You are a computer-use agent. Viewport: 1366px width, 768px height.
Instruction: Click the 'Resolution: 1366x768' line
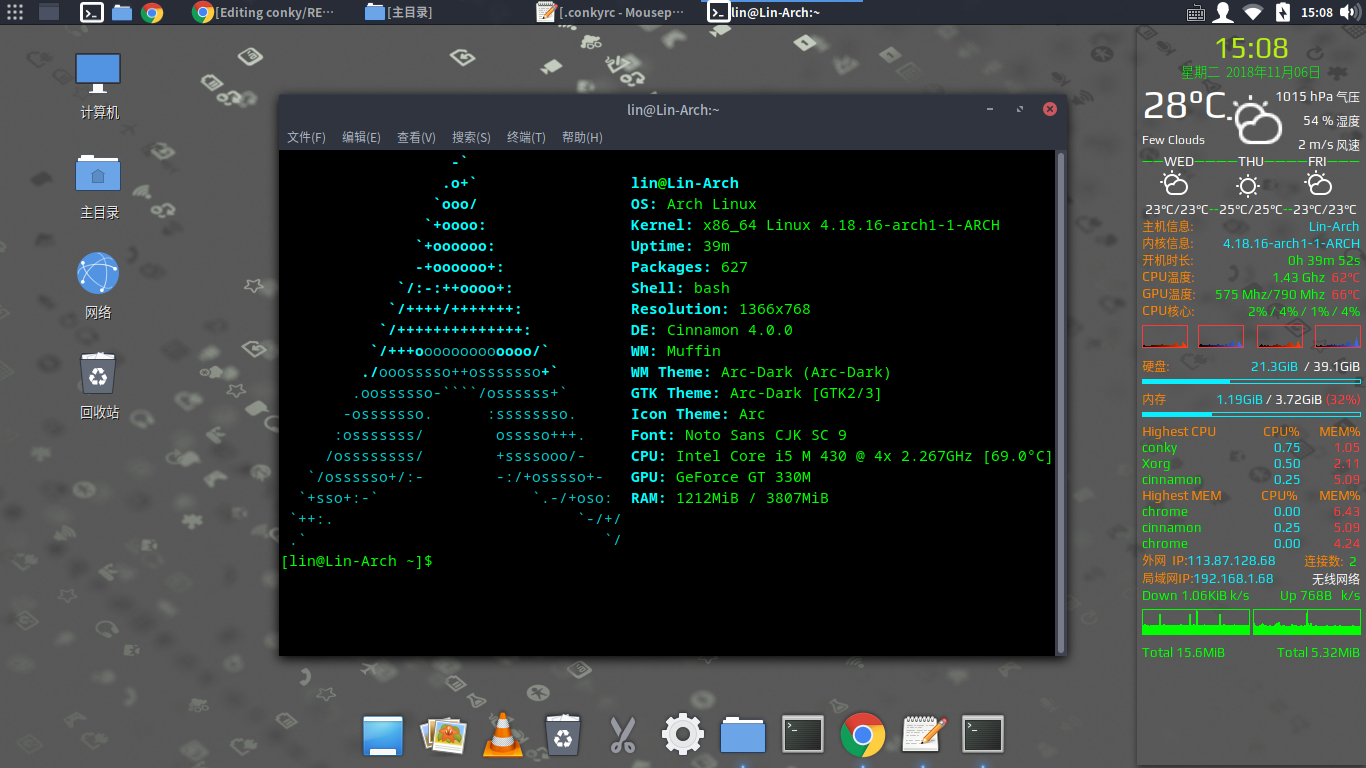(721, 309)
